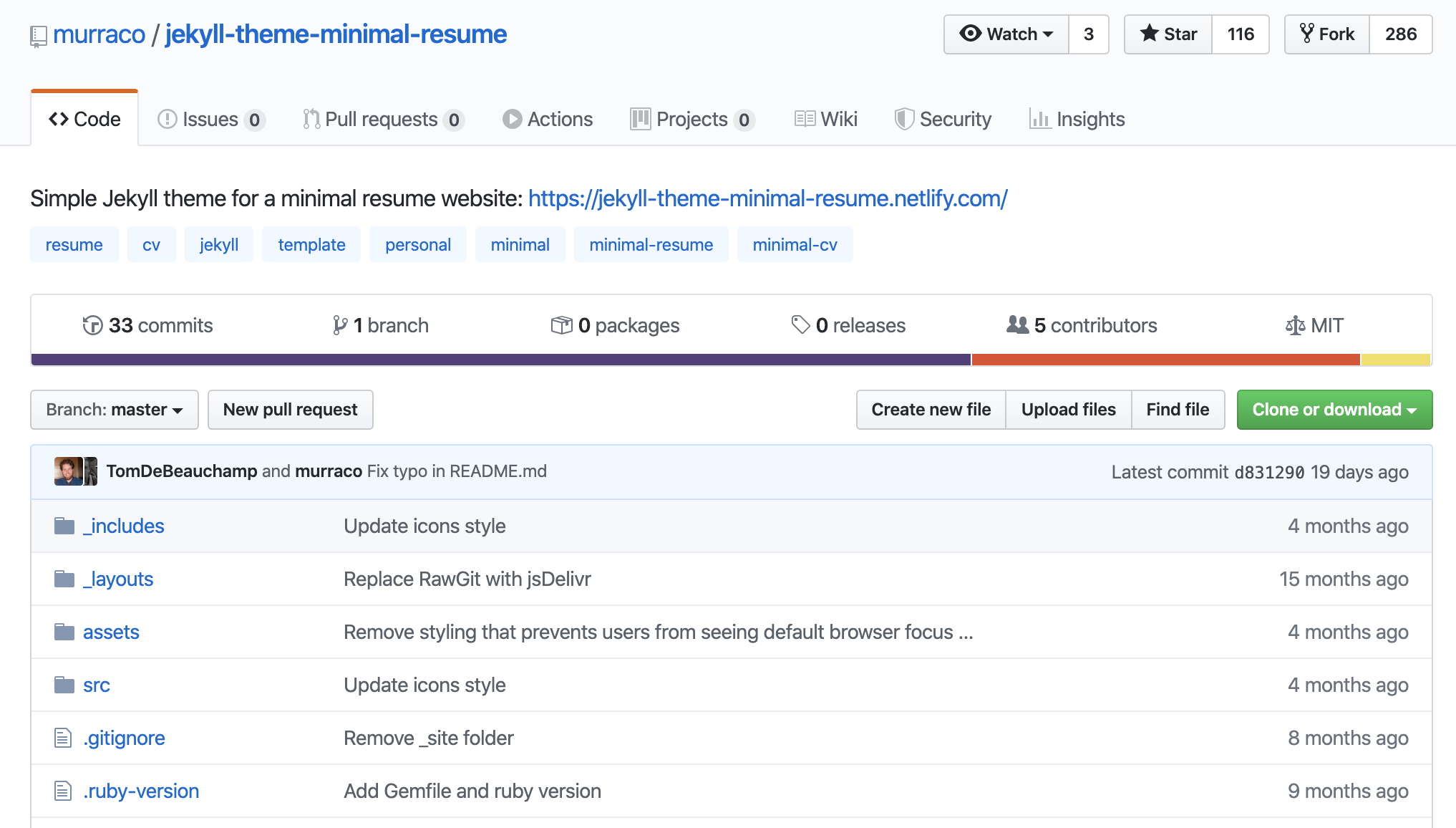
Task: Click TomDeBeauchamp's avatar thumbnail
Action: click(68, 471)
